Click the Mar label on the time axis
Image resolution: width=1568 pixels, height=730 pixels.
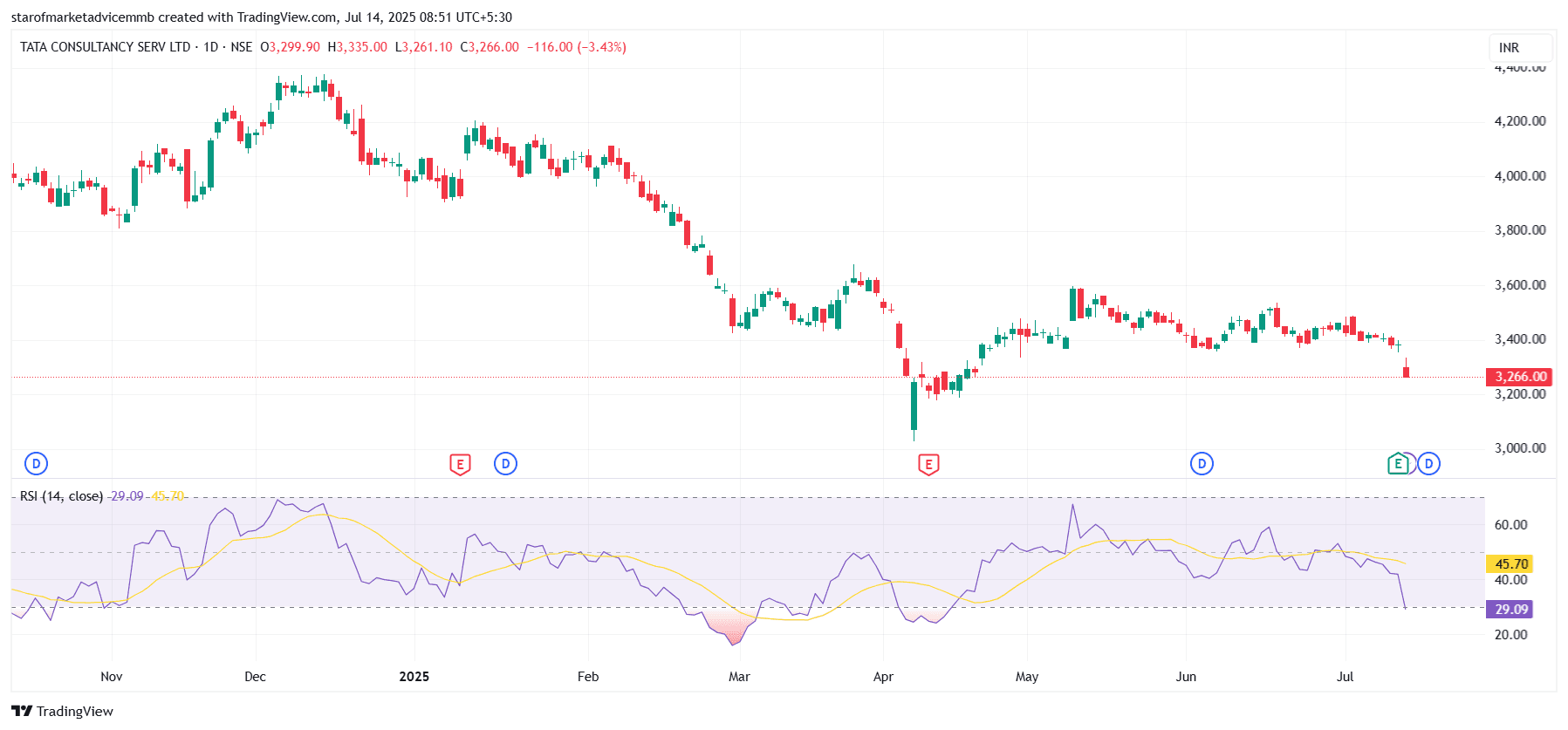(x=739, y=677)
